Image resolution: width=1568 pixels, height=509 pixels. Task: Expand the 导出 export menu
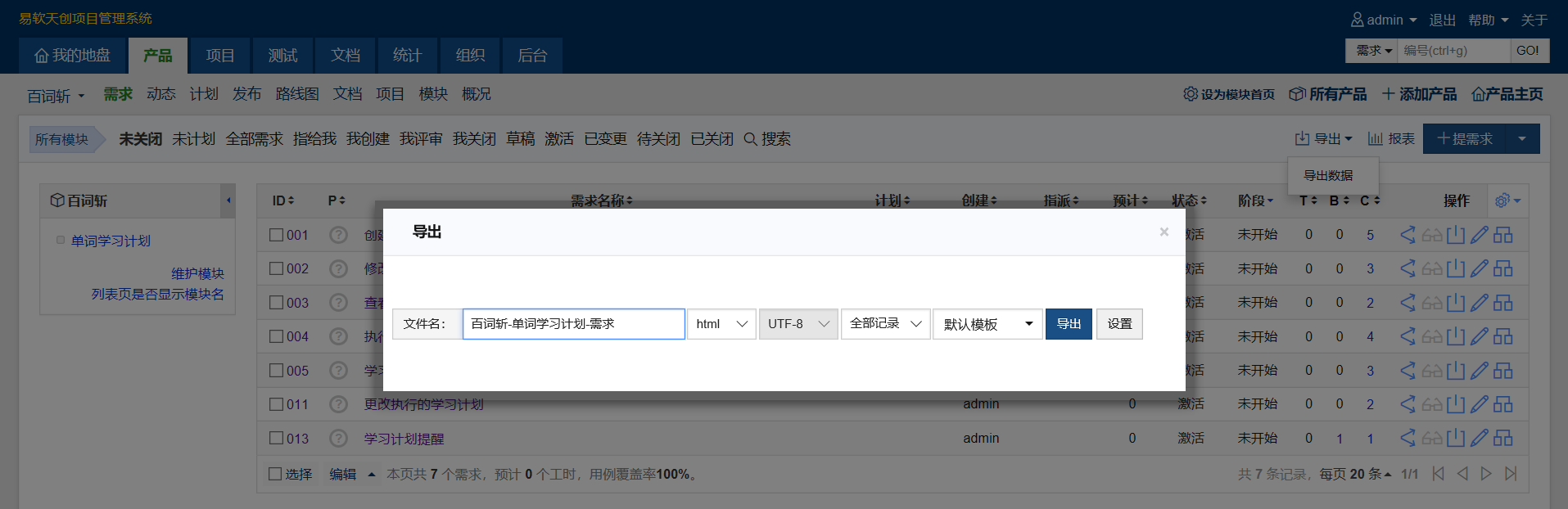1323,139
